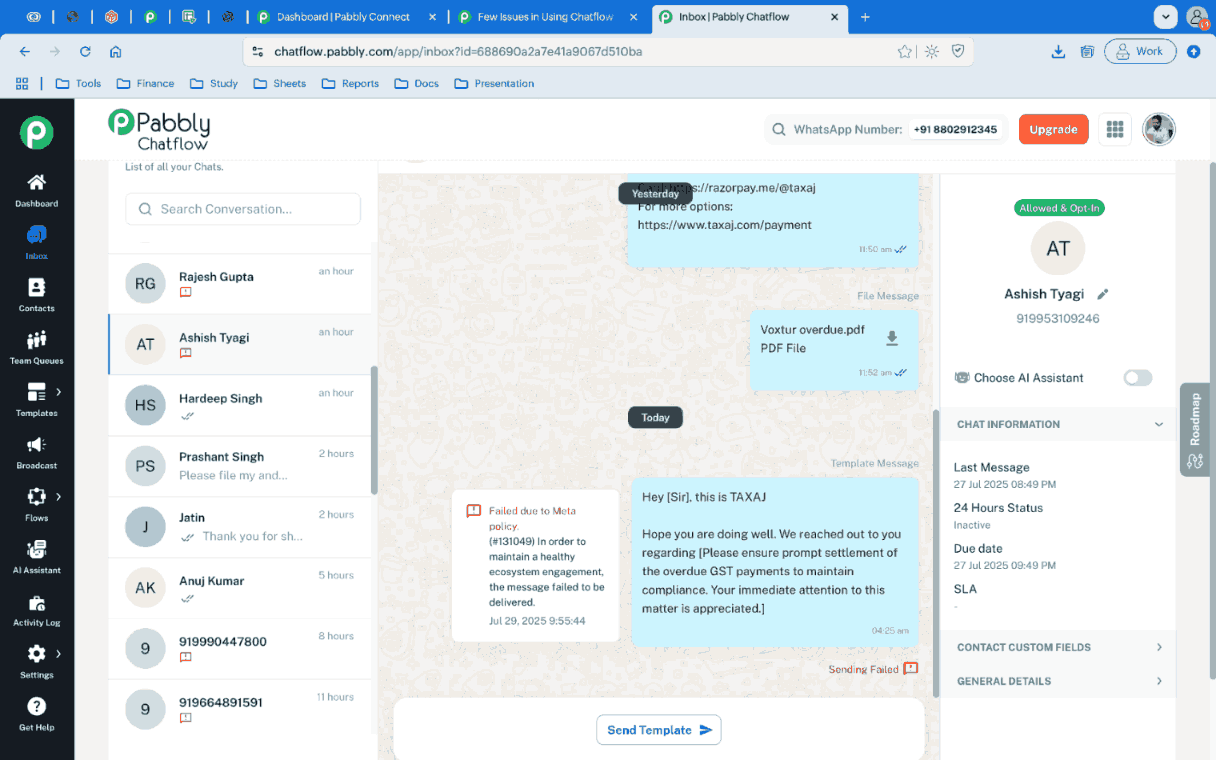Toggle the Choose AI Assistant switch
This screenshot has height=760, width=1216.
tap(1137, 377)
